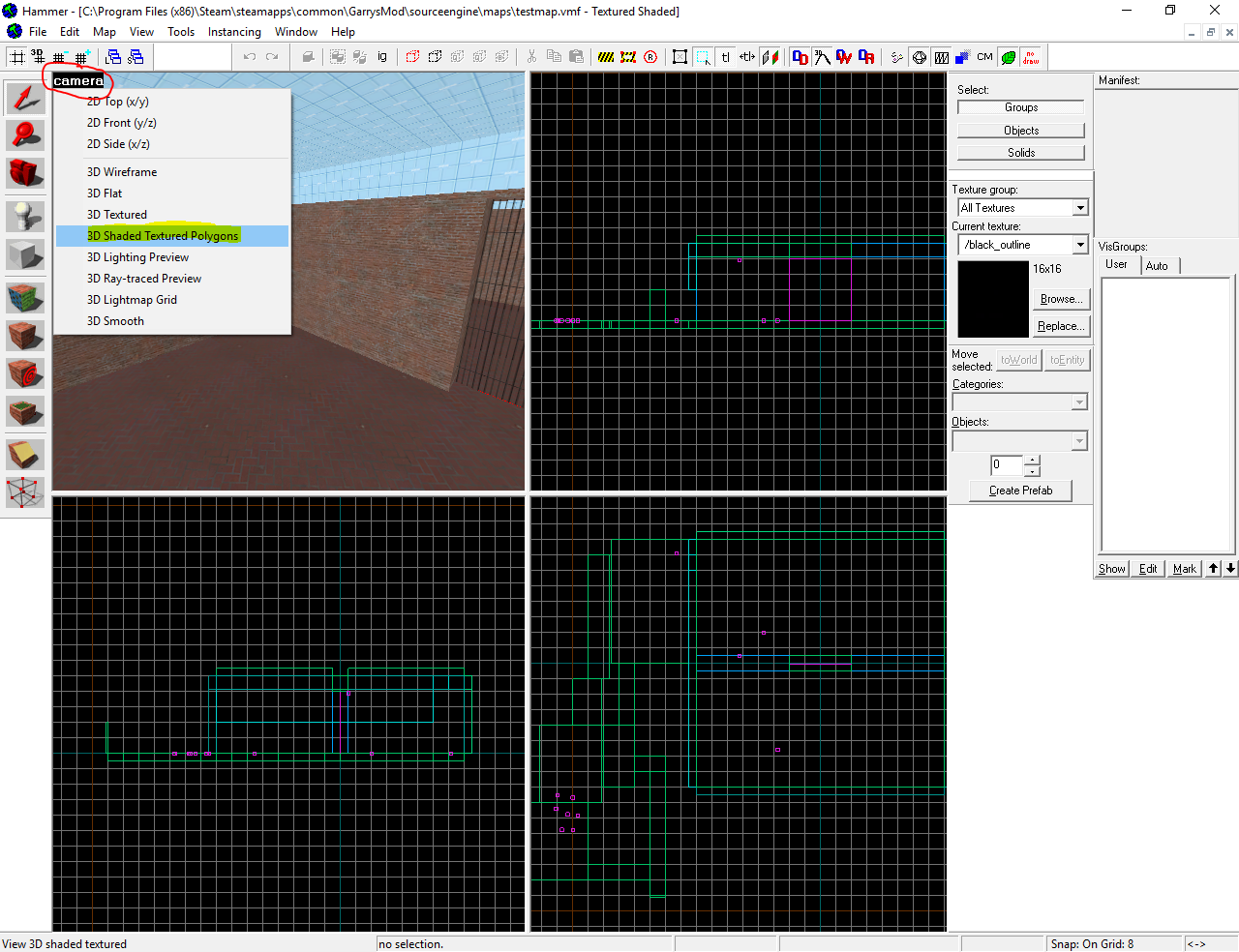The height and width of the screenshot is (952, 1239).
Task: Open the Instancing menu
Action: coord(234,32)
